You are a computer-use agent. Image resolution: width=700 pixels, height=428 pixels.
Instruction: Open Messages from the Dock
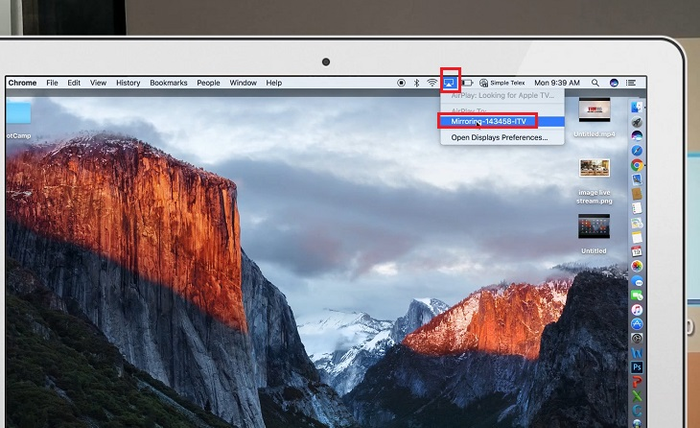[x=637, y=281]
